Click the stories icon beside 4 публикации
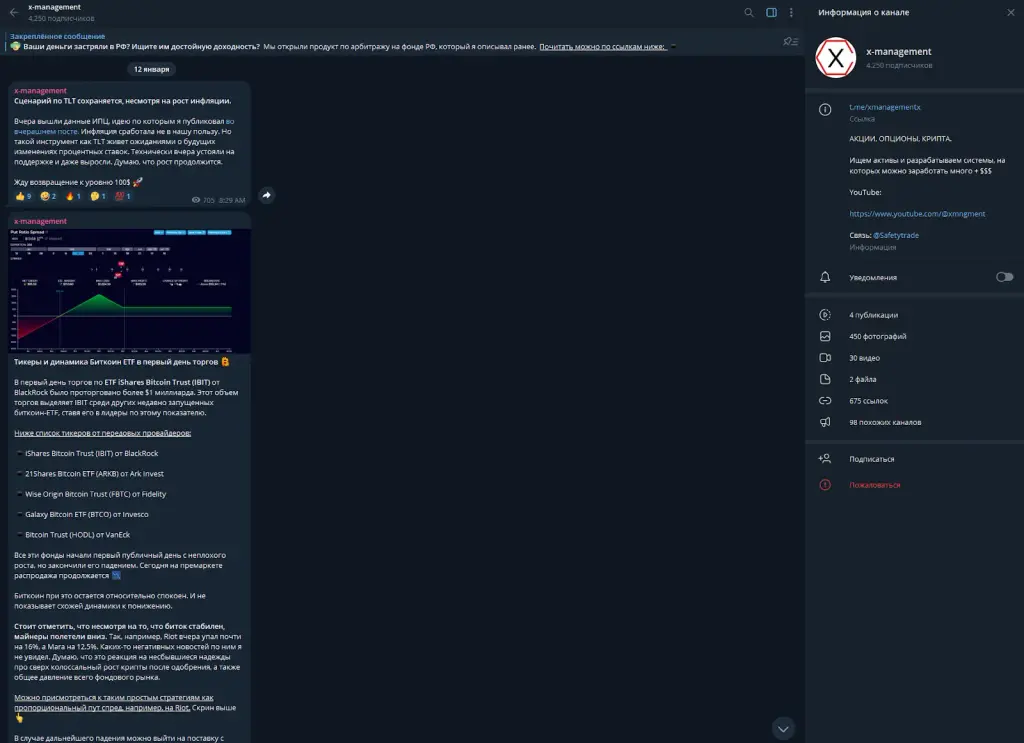1024x743 pixels. 825,315
